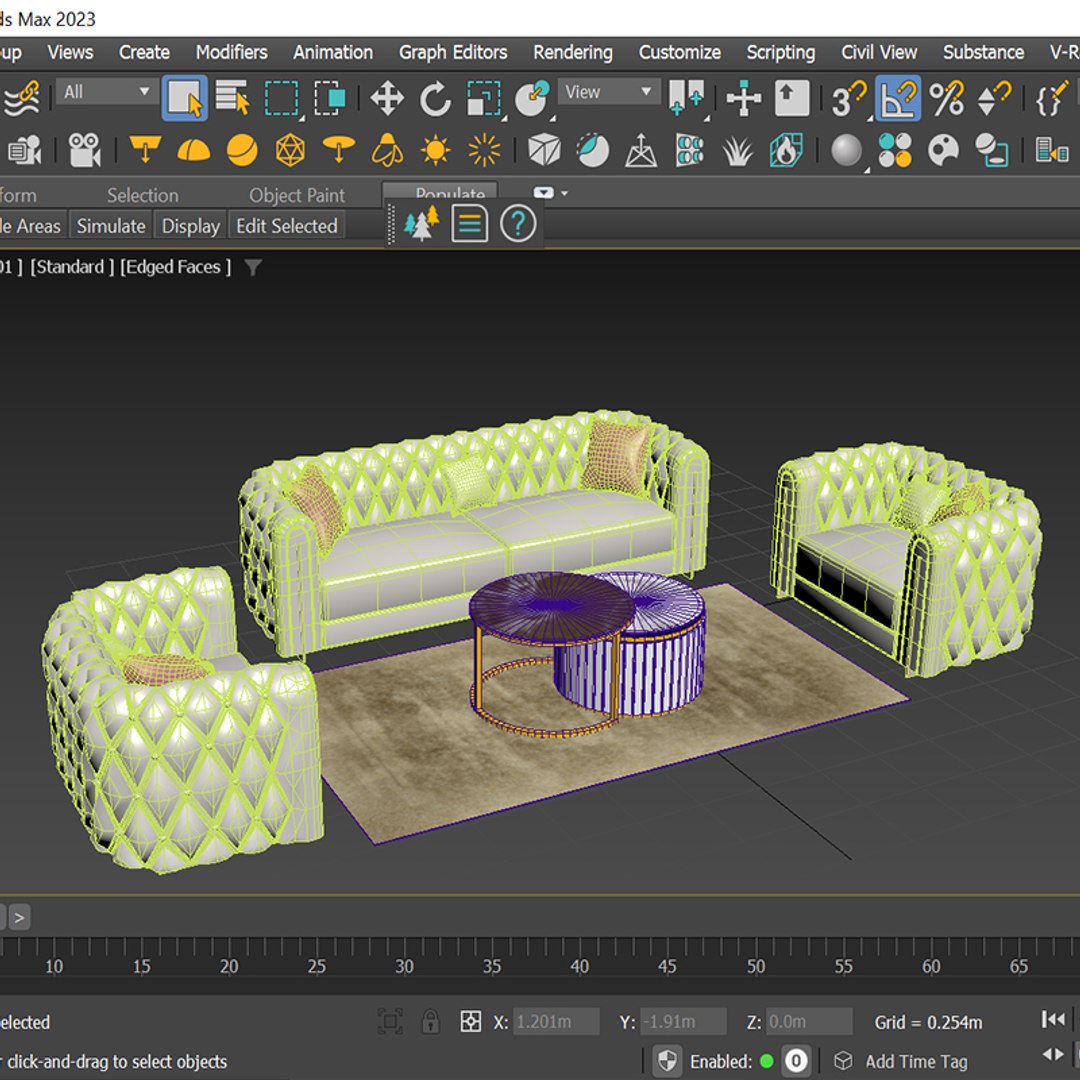Click the Bind to Space Warp icon
The height and width of the screenshot is (1080, 1080).
click(x=22, y=98)
